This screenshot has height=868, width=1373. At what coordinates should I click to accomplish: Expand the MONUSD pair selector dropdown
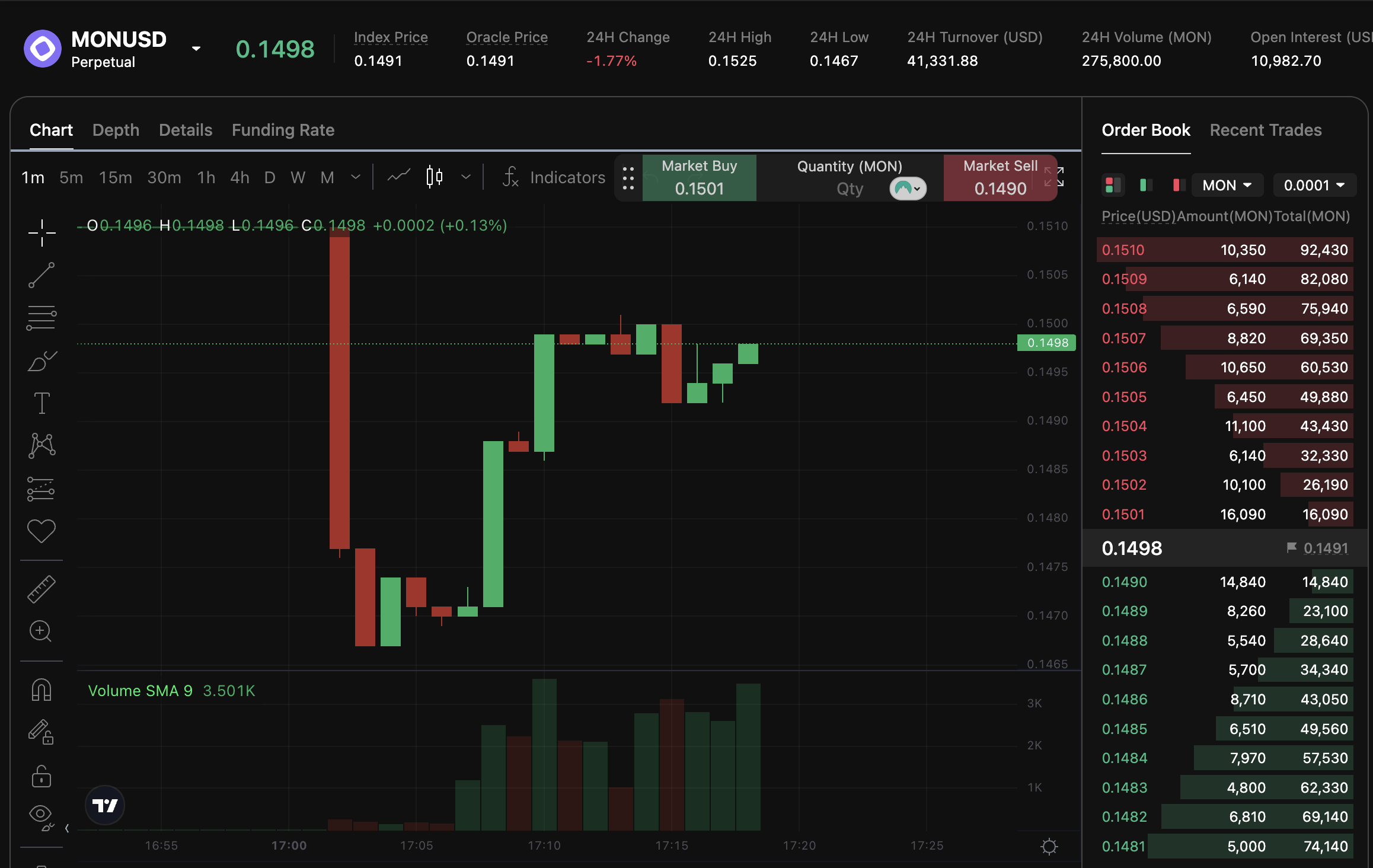(x=196, y=49)
